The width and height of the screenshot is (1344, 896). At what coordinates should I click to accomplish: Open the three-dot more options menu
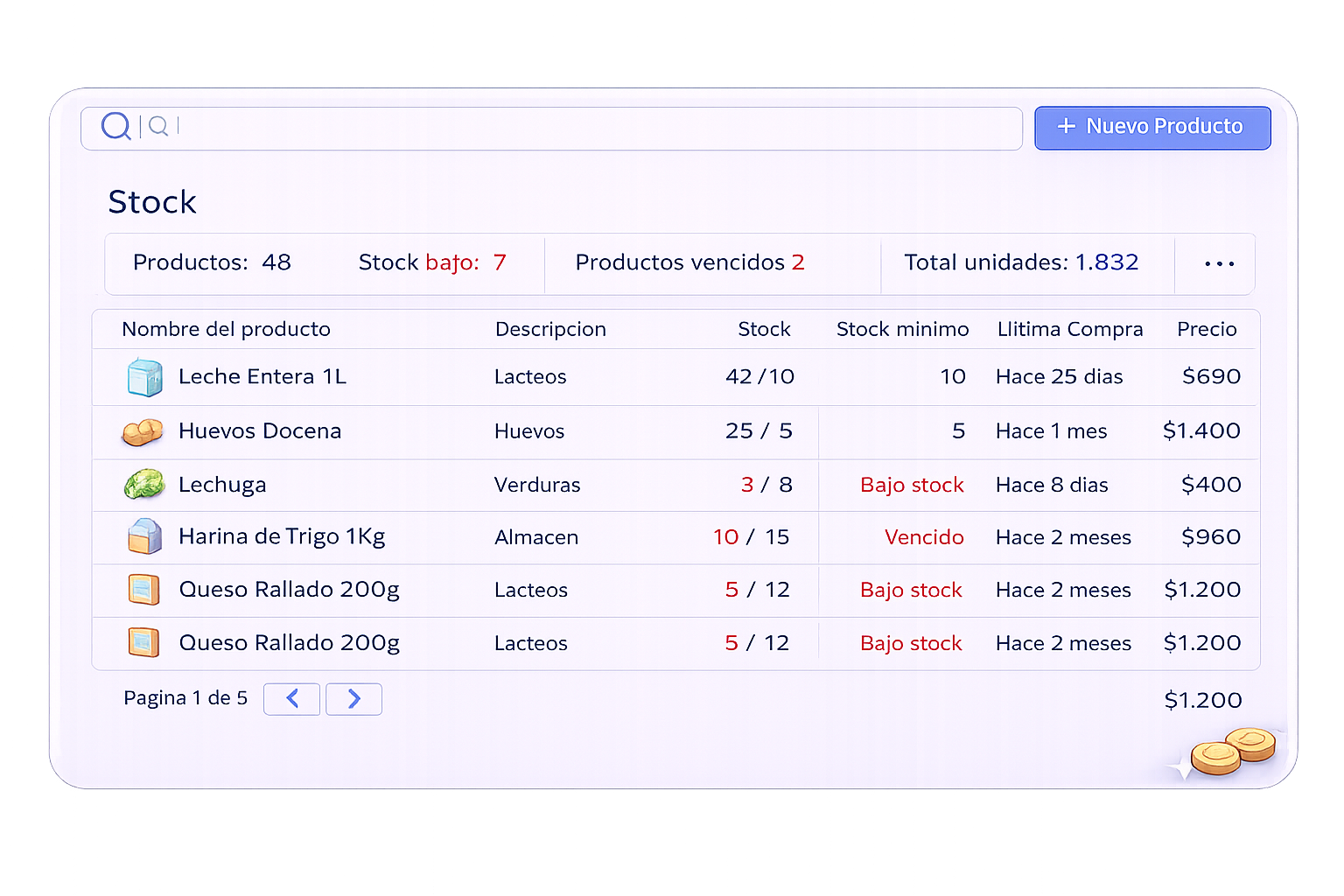coord(1219,263)
